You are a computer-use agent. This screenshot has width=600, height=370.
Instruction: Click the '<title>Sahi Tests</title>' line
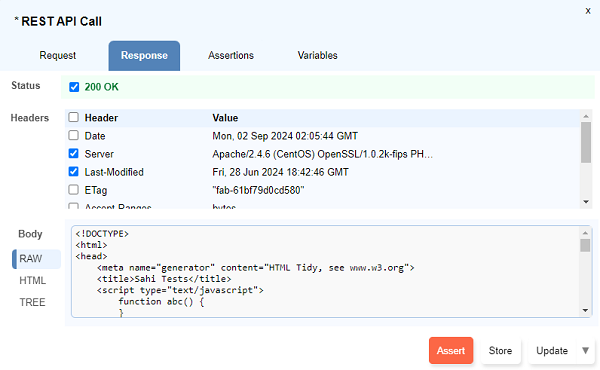(x=164, y=279)
